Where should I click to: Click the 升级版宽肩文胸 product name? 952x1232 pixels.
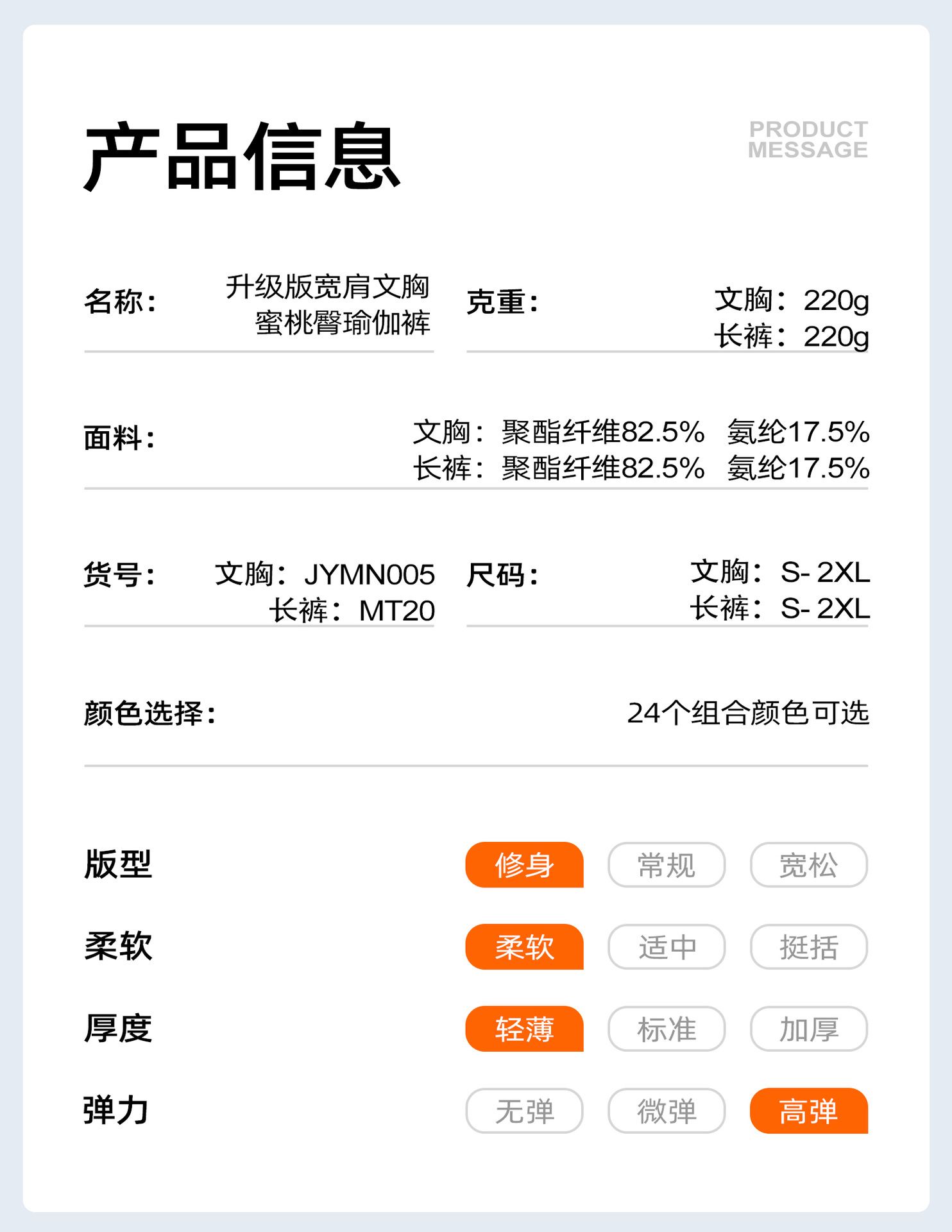(327, 286)
